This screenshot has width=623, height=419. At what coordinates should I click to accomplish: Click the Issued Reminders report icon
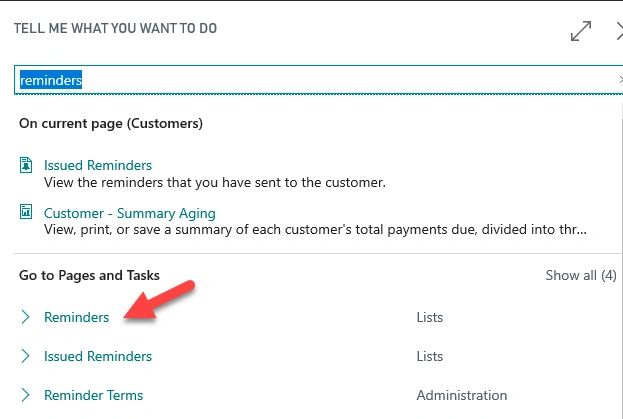coord(27,166)
